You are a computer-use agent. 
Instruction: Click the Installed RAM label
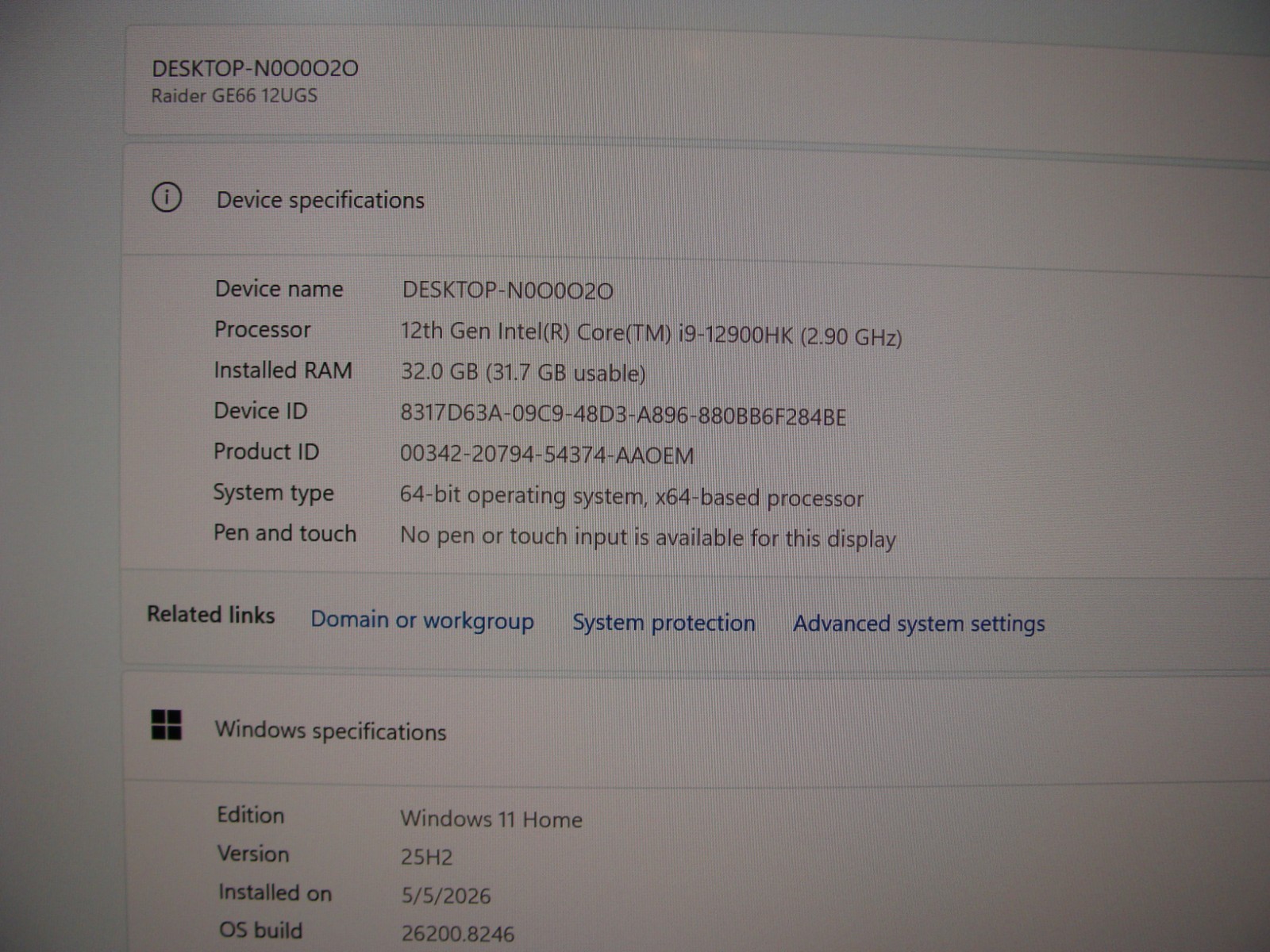(283, 370)
